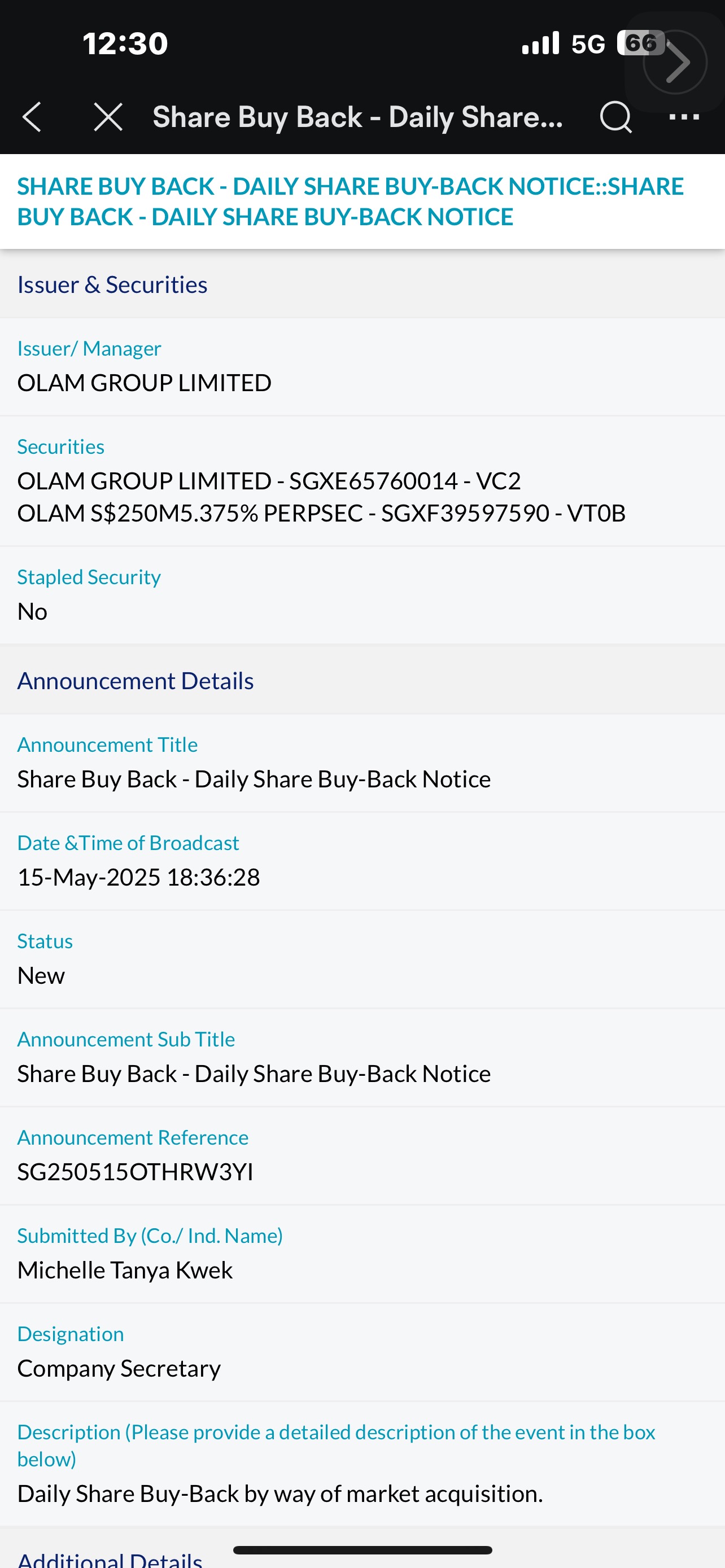Tap the broadcast date 15-May-2025 18:36:28

pyautogui.click(x=139, y=877)
